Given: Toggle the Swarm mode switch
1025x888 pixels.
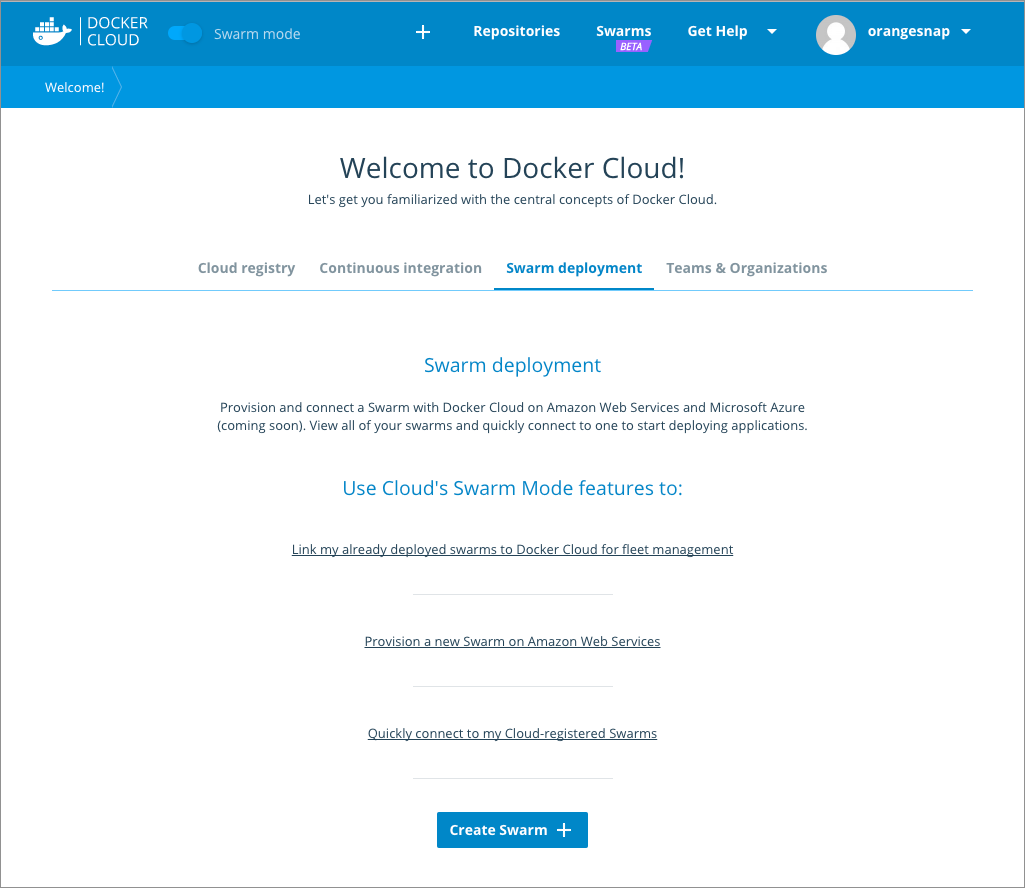Looking at the screenshot, I should click(185, 33).
